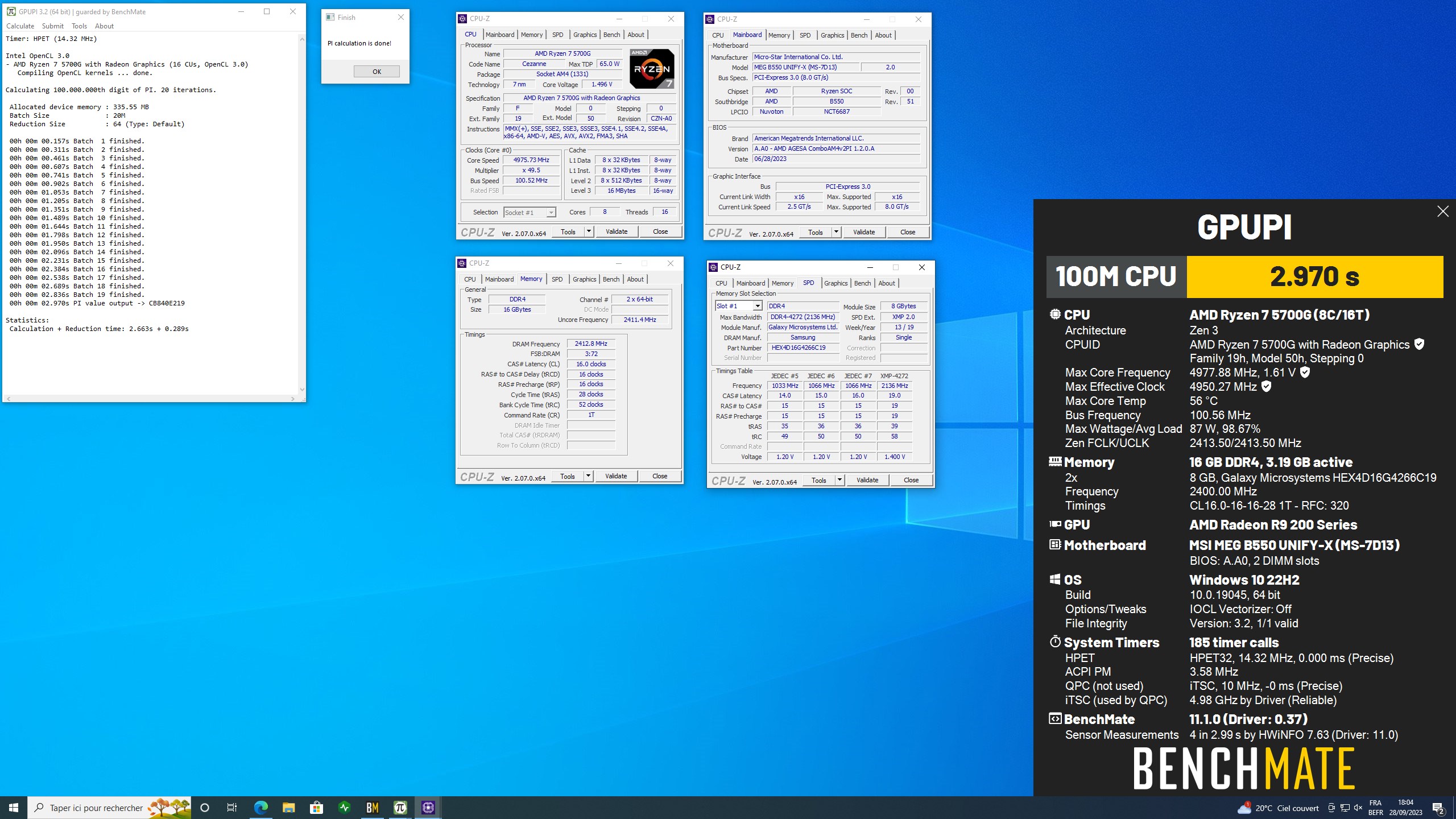This screenshot has height=819, width=1456.
Task: Launch Microsoft Edge from taskbar
Action: tap(260, 808)
